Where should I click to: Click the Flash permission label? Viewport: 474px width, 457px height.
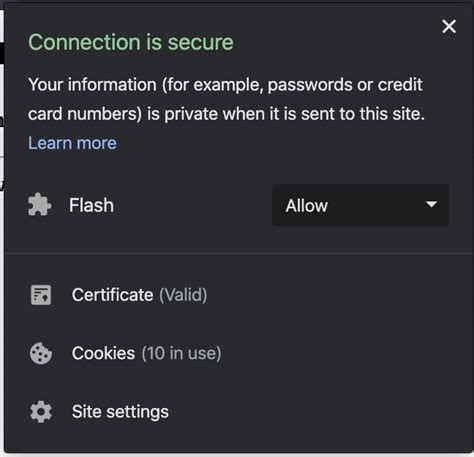pyautogui.click(x=91, y=205)
